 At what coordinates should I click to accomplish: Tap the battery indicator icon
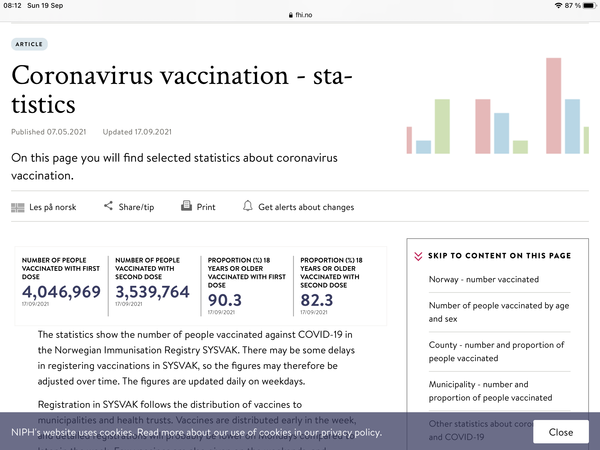(590, 5)
